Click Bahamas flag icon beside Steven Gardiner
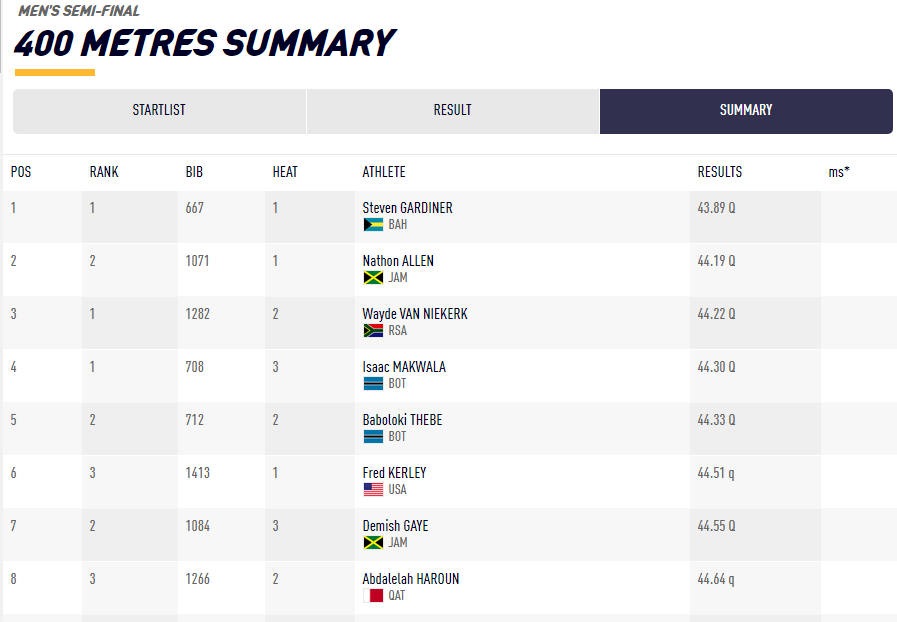 (373, 225)
